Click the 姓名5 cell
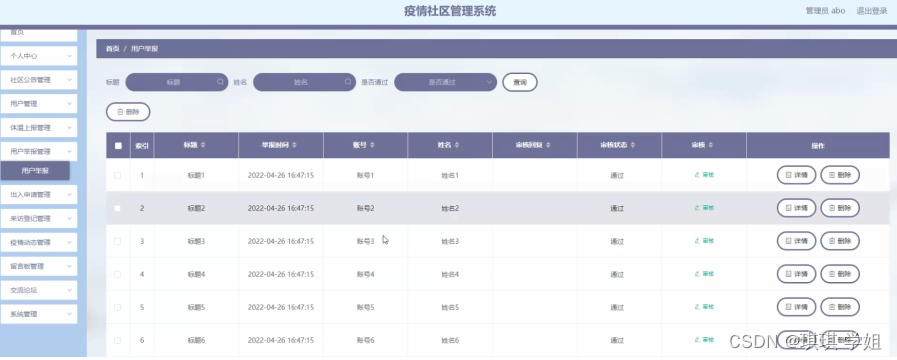This screenshot has height=360, width=897. [450, 307]
